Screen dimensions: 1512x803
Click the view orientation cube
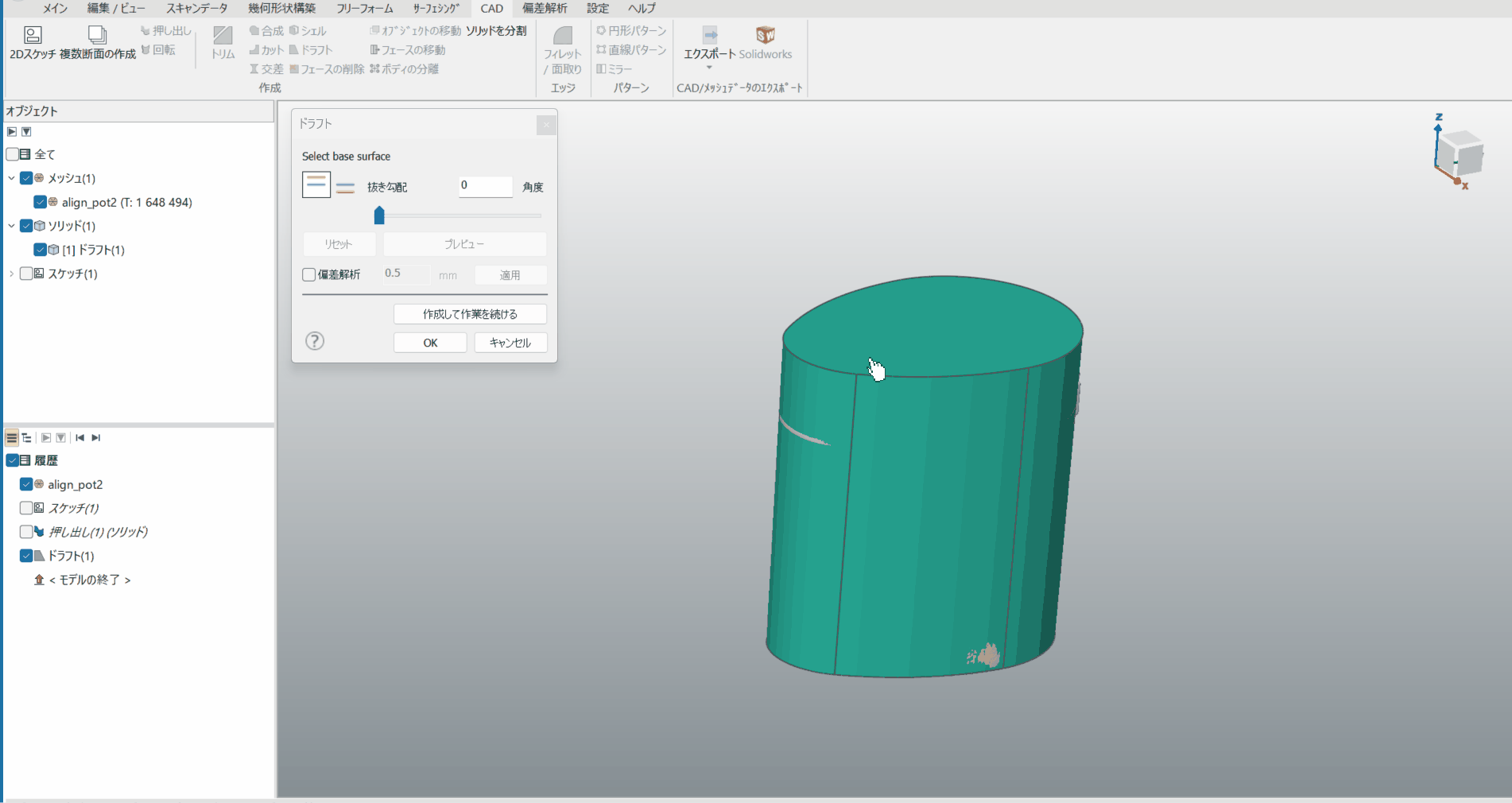(1461, 154)
